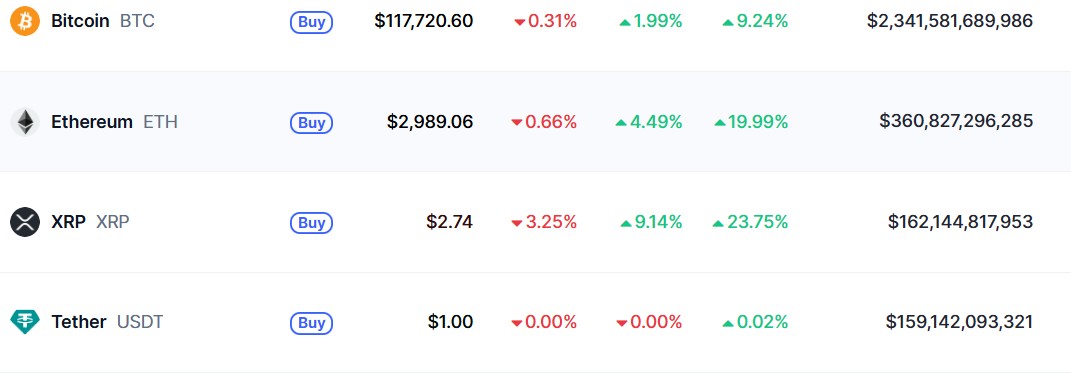
Task: Choose the Buy button for Tether
Action: coord(311,322)
